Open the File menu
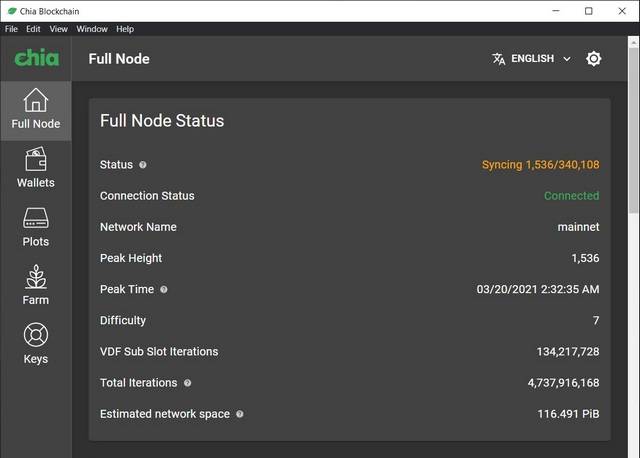 click(11, 29)
